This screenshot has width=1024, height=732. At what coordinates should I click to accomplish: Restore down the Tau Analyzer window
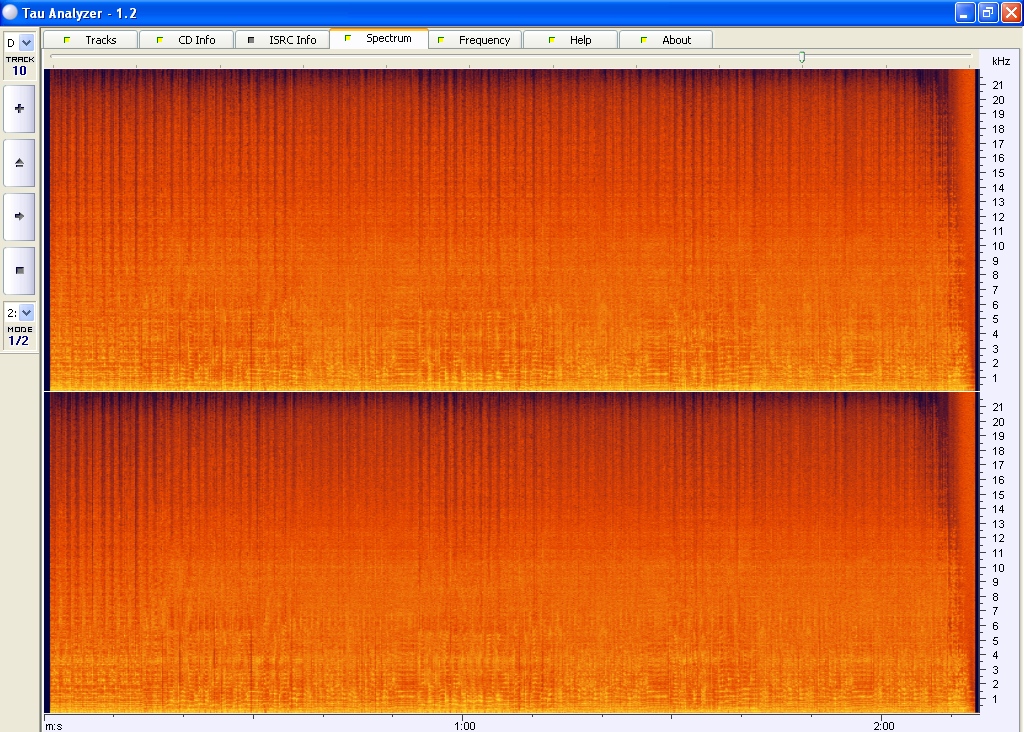[987, 12]
